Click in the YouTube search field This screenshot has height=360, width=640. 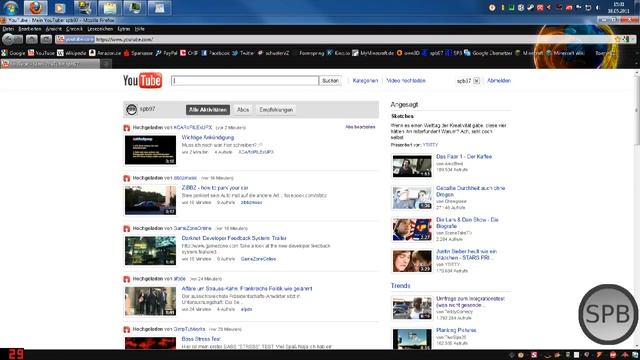click(245, 81)
